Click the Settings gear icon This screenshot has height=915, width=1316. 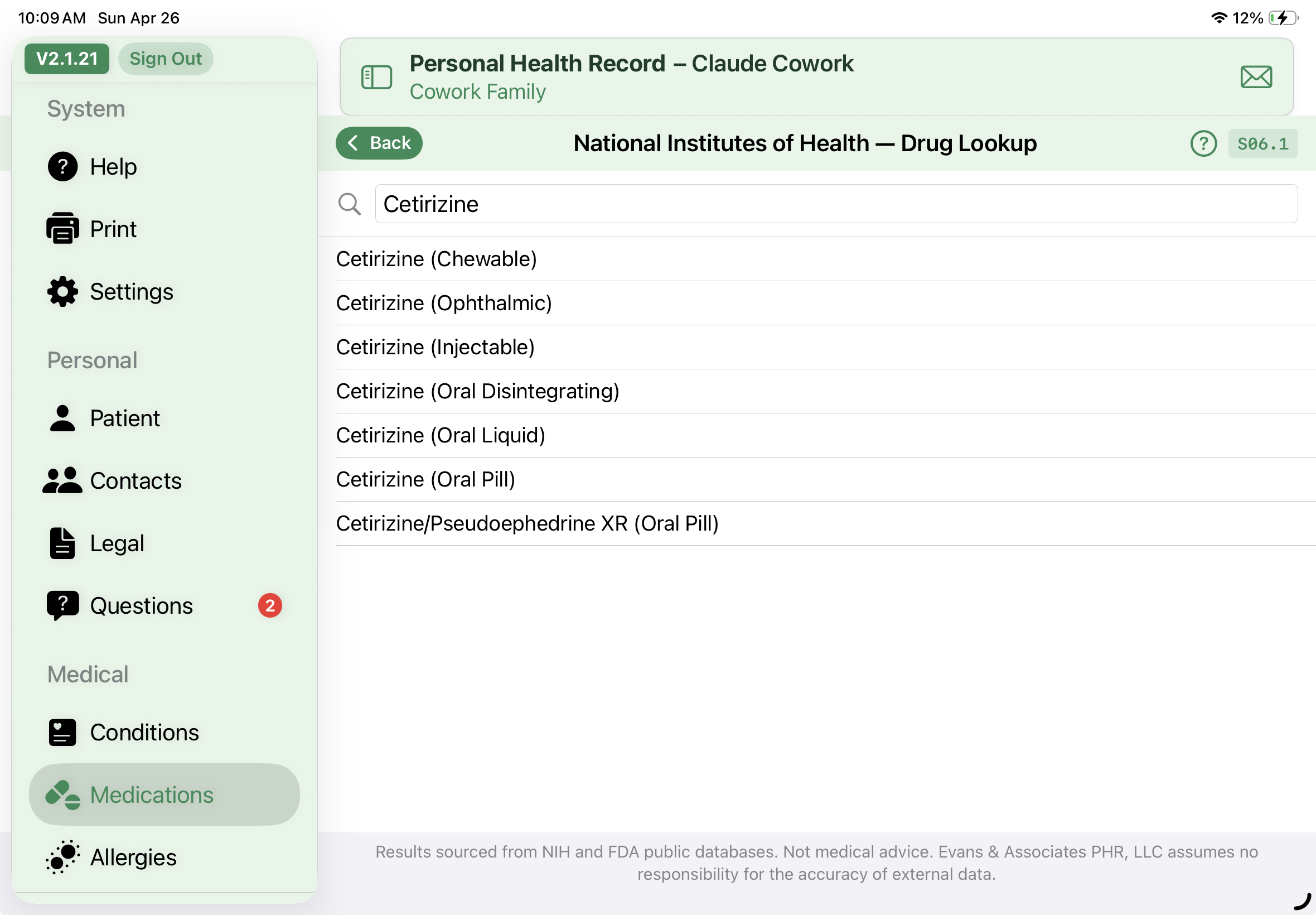pos(62,292)
